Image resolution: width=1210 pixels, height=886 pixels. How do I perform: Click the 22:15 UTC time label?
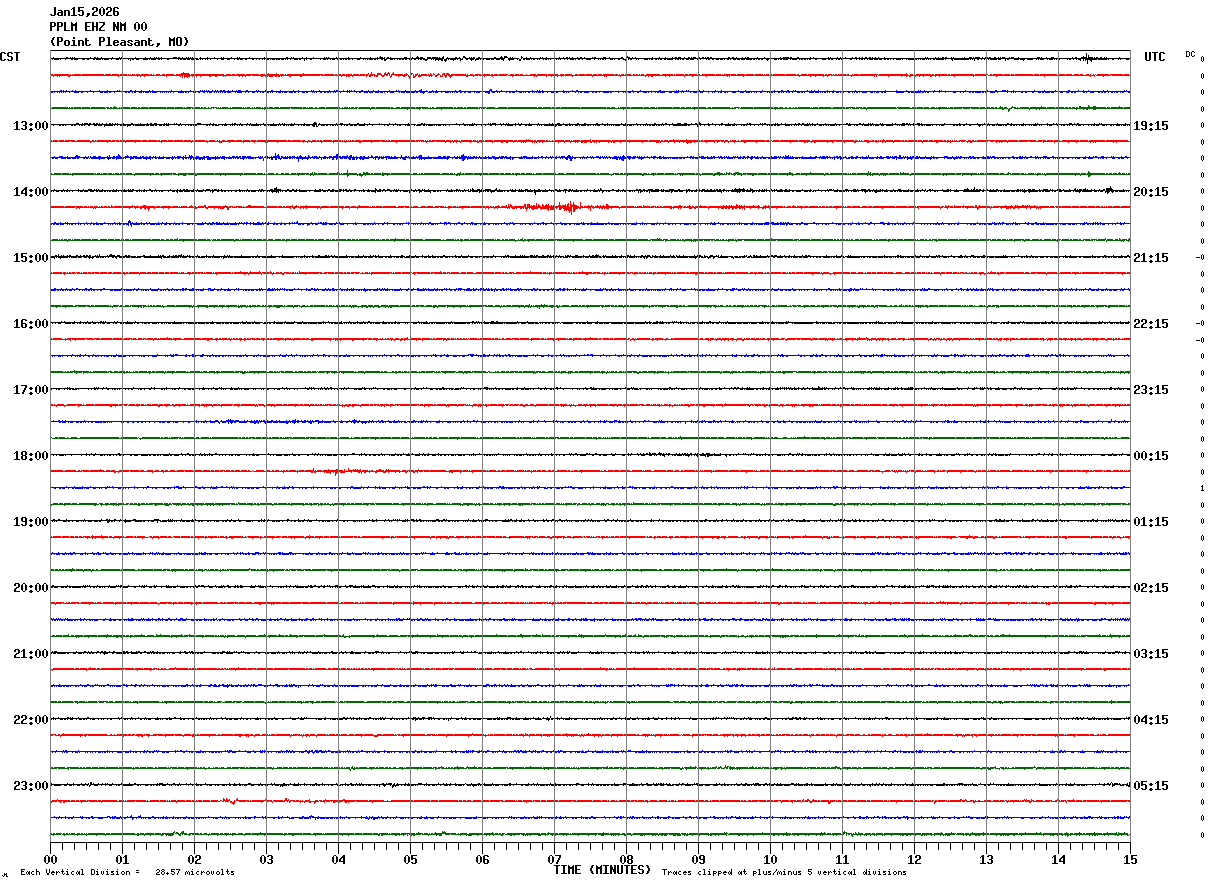tap(1151, 324)
